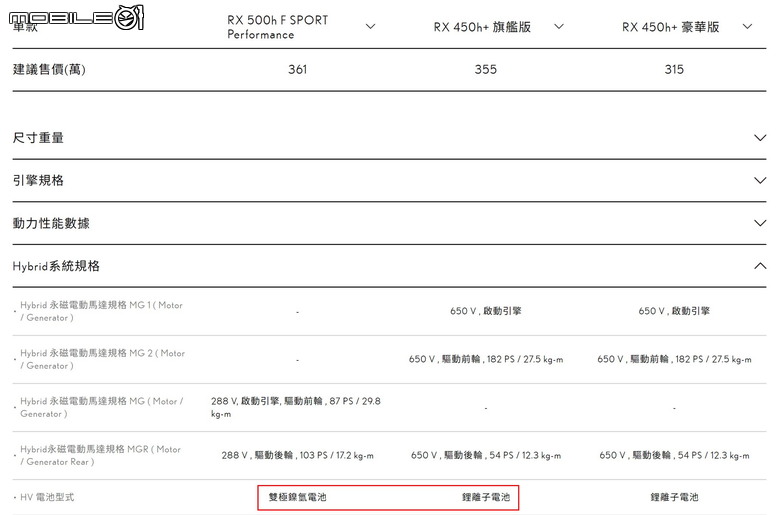Image resolution: width=780 pixels, height=515 pixels.
Task: Expand the 引擎規格 section
Action: 760,180
